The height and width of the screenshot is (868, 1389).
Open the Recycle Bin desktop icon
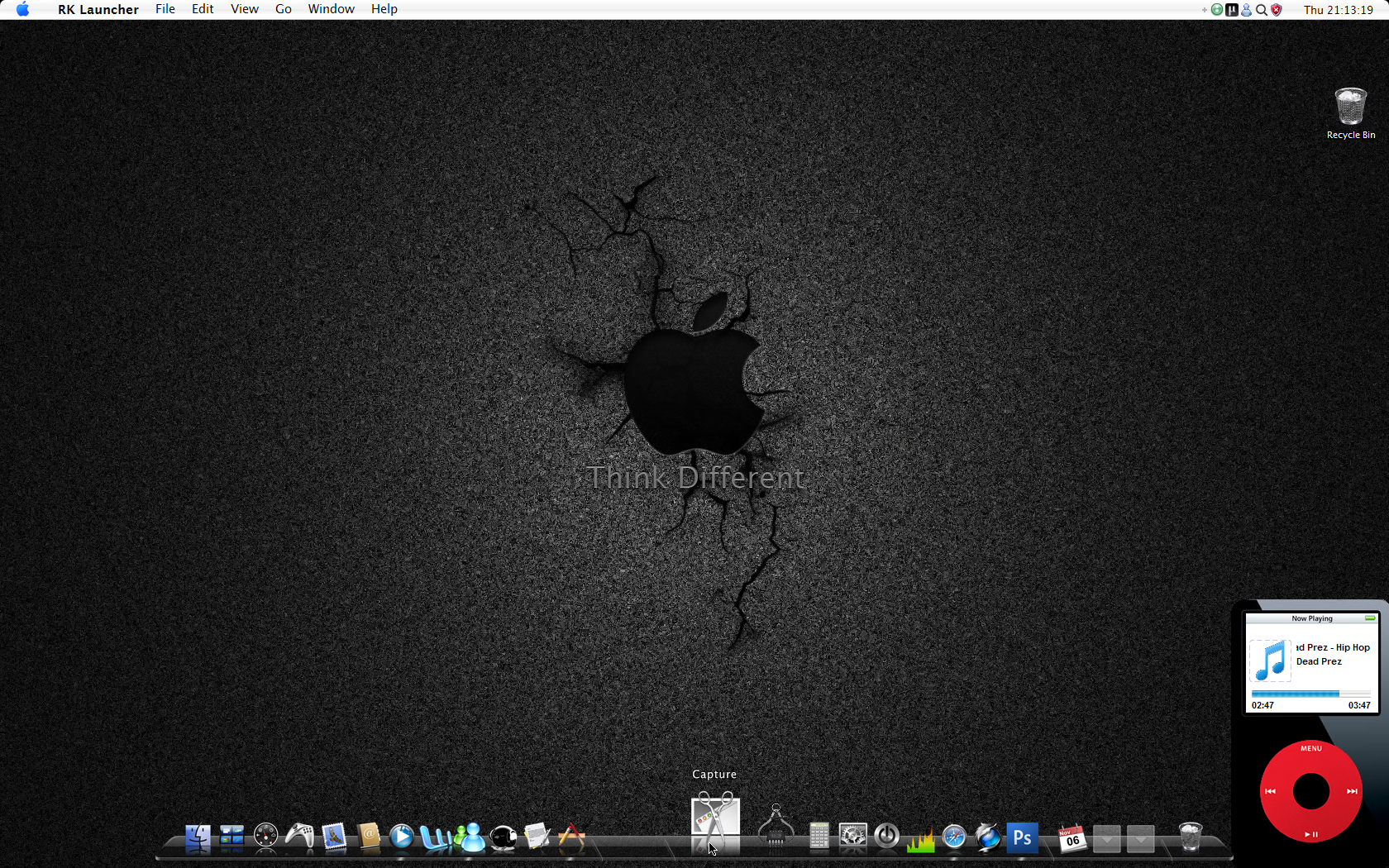click(1350, 114)
